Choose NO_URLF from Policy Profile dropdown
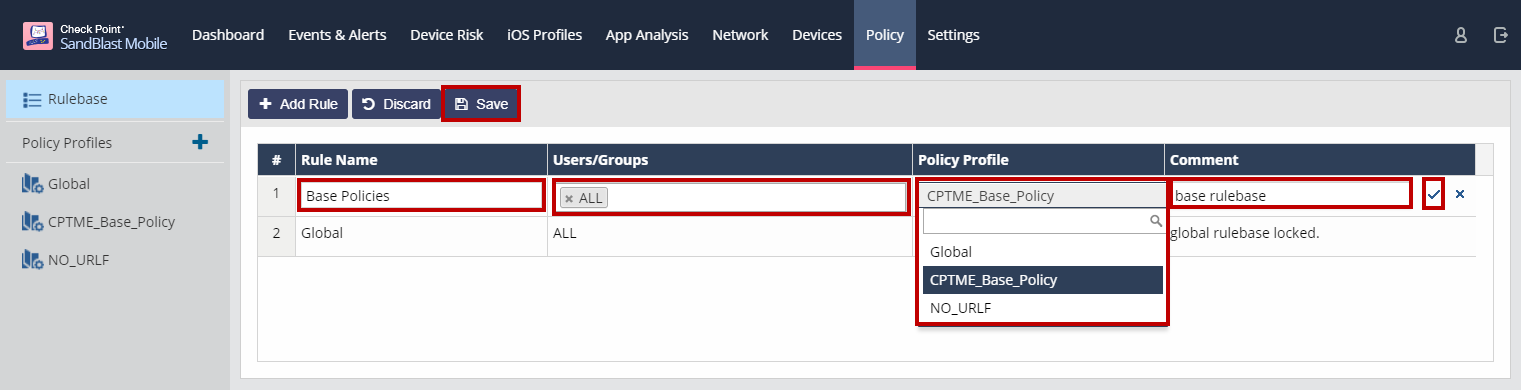Image resolution: width=1521 pixels, height=390 pixels. (1043, 308)
